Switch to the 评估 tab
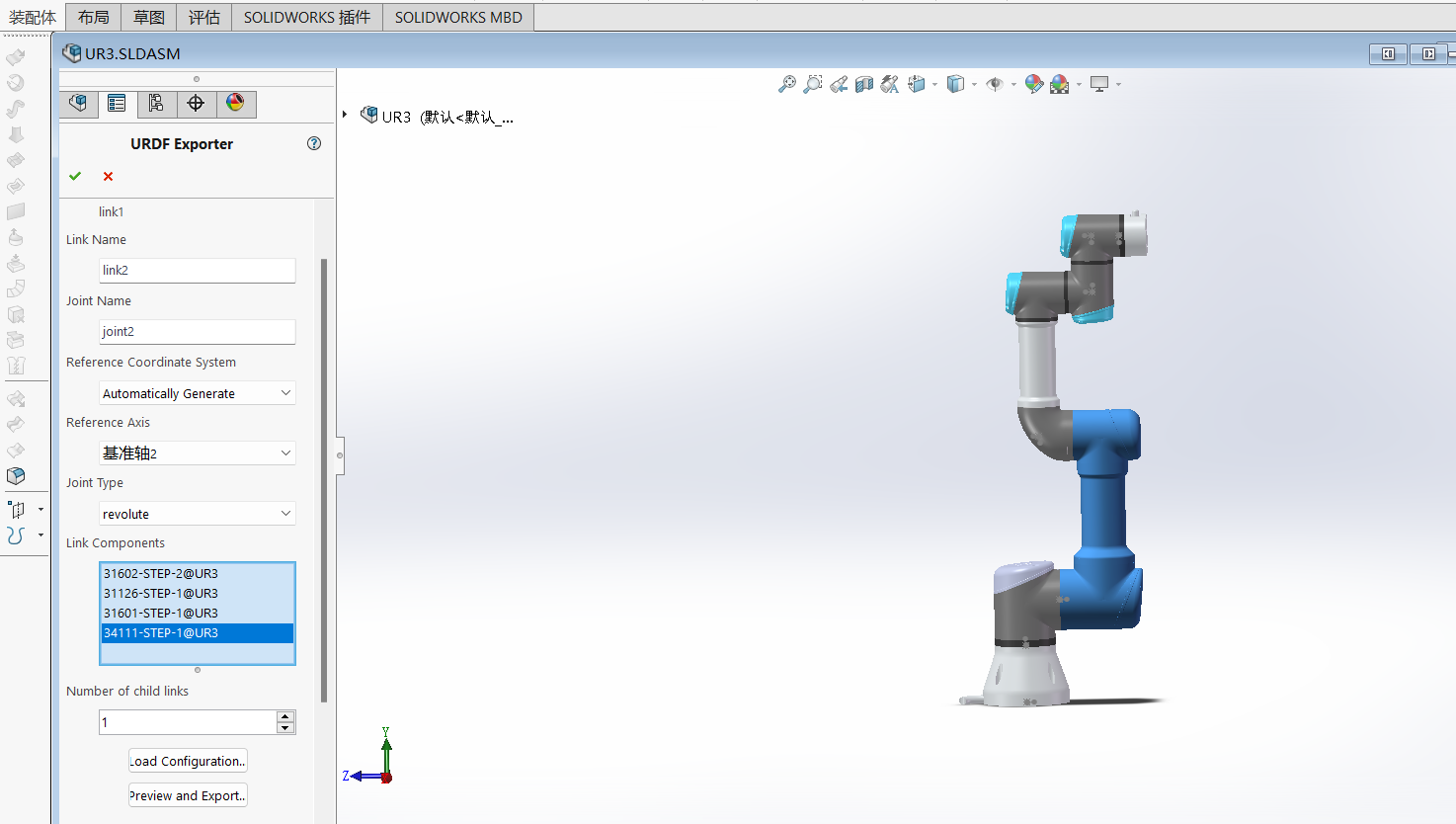The width and height of the screenshot is (1456, 824). 204,17
